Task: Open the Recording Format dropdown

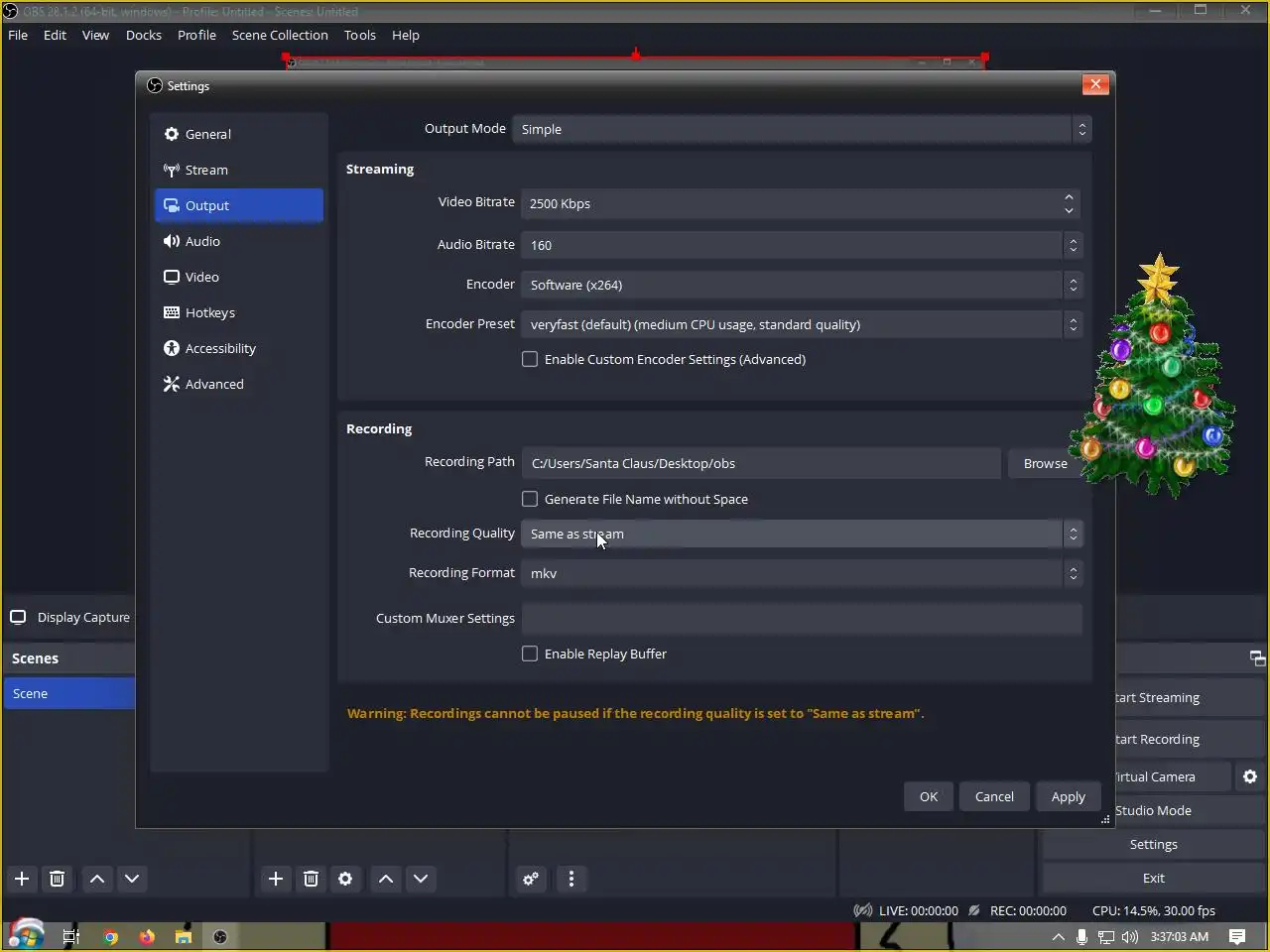Action: pyautogui.click(x=802, y=573)
